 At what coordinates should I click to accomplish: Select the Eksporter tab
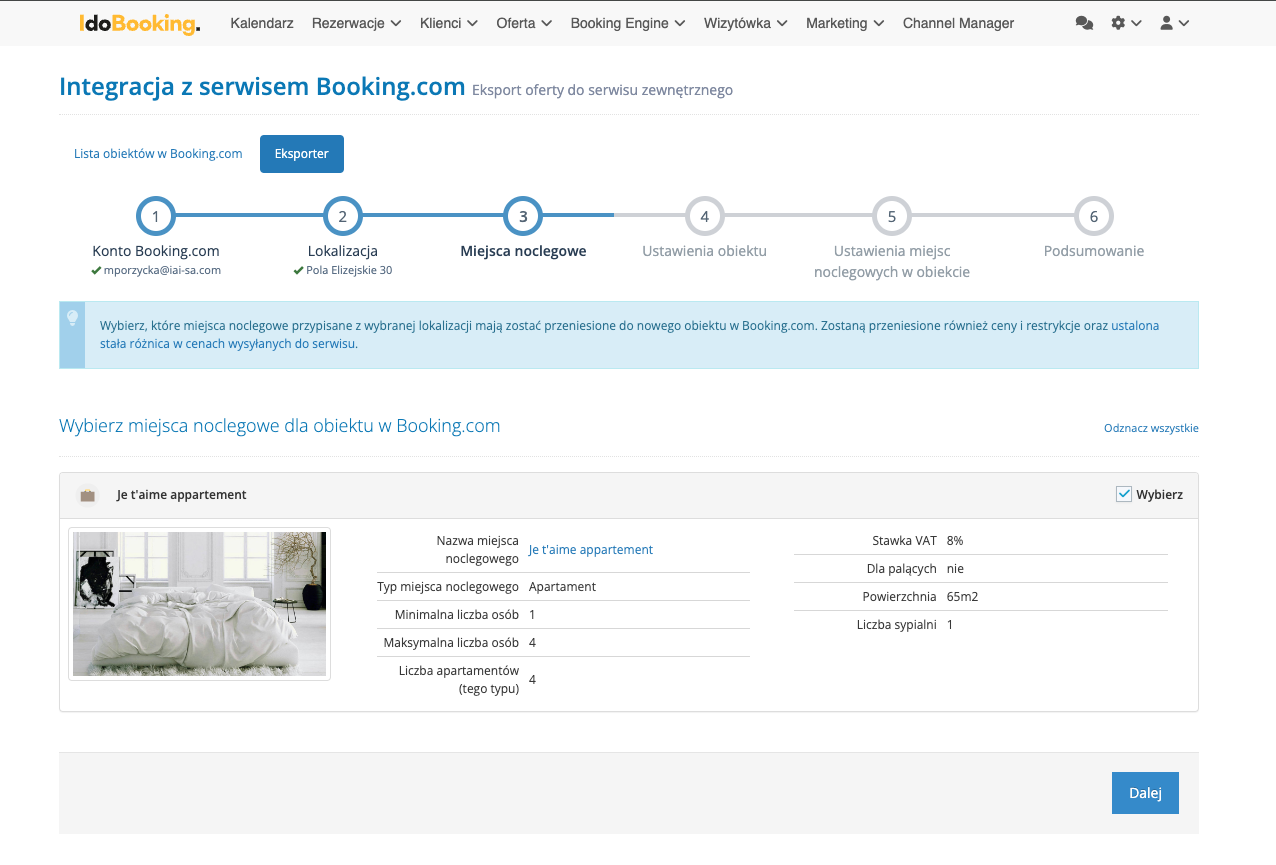[302, 154]
